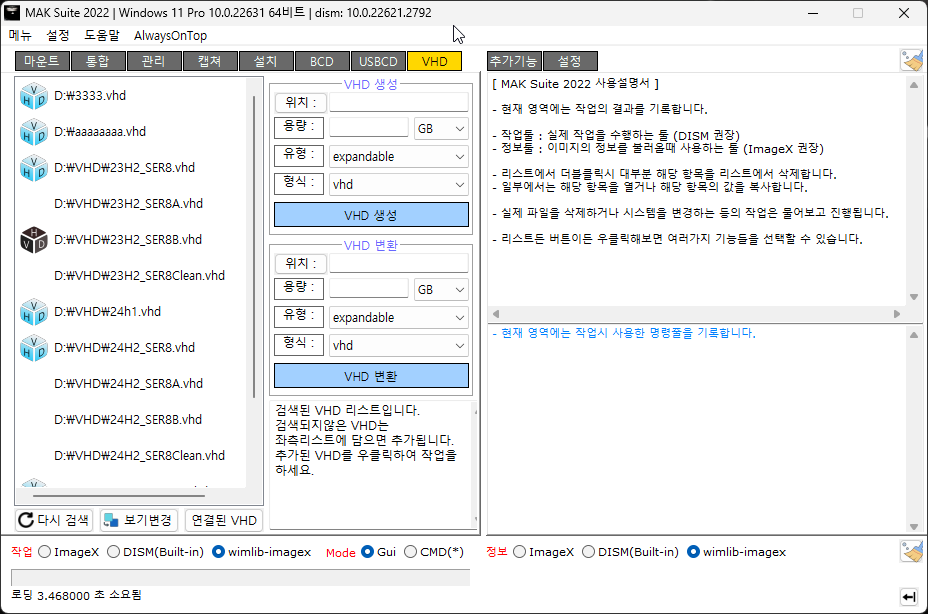This screenshot has width=928, height=614.
Task: Open the 설정 menu in menu bar
Action: [x=58, y=36]
